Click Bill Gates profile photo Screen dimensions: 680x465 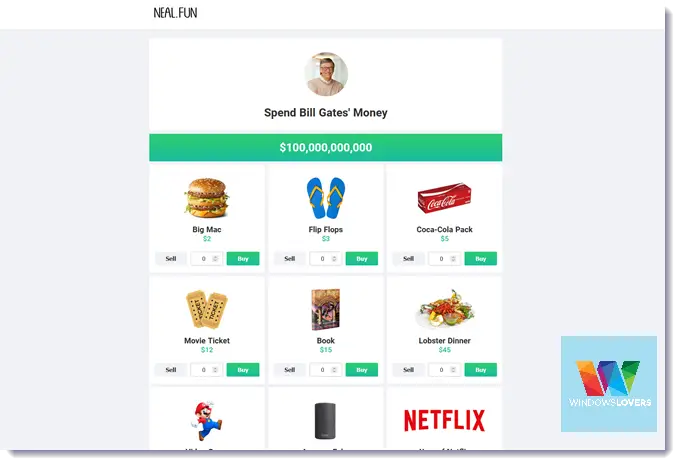[326, 74]
